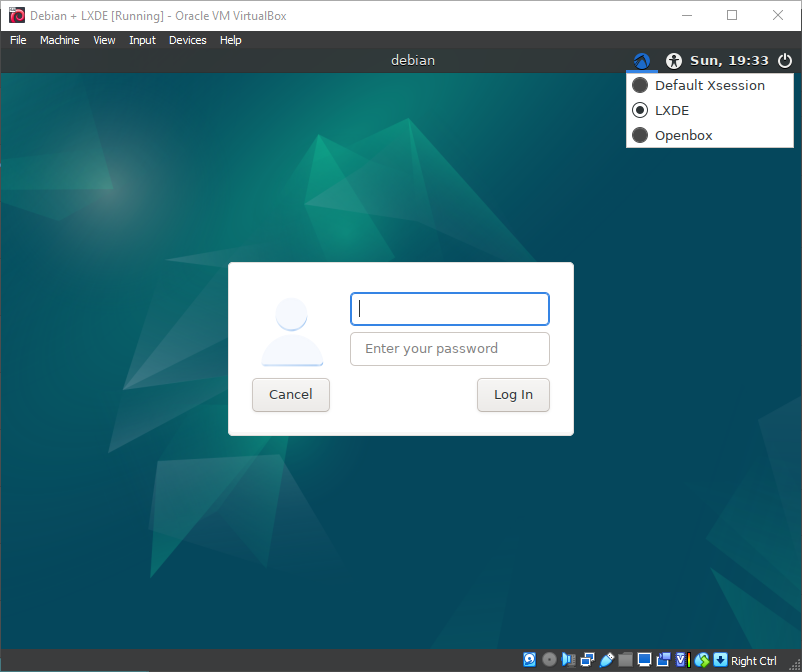Select the LXDE session radio option
Screen dimensions: 802x672
click(x=641, y=110)
